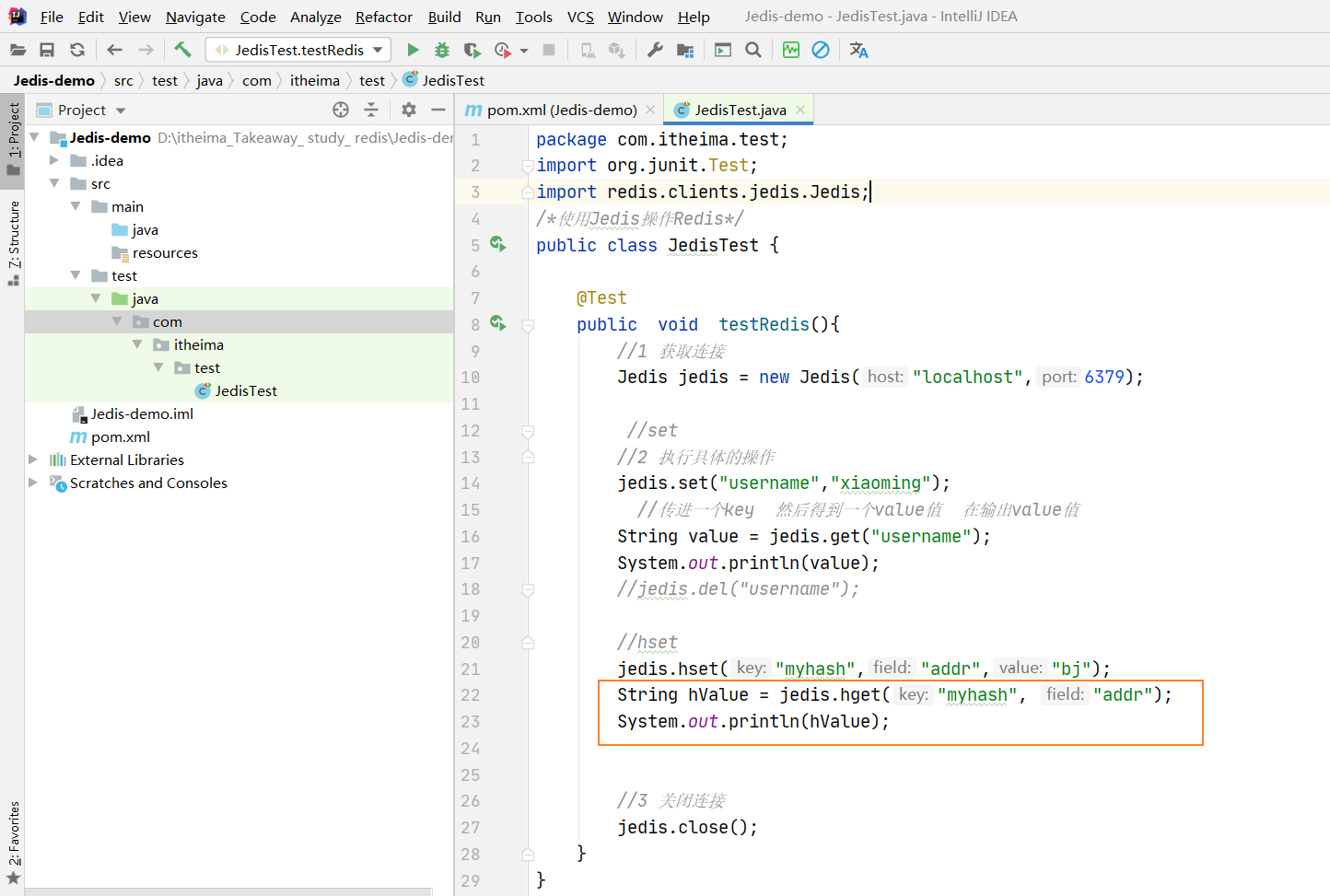1330x896 pixels.
Task: Click JedisTest in the breadcrumb bar
Action: point(444,80)
